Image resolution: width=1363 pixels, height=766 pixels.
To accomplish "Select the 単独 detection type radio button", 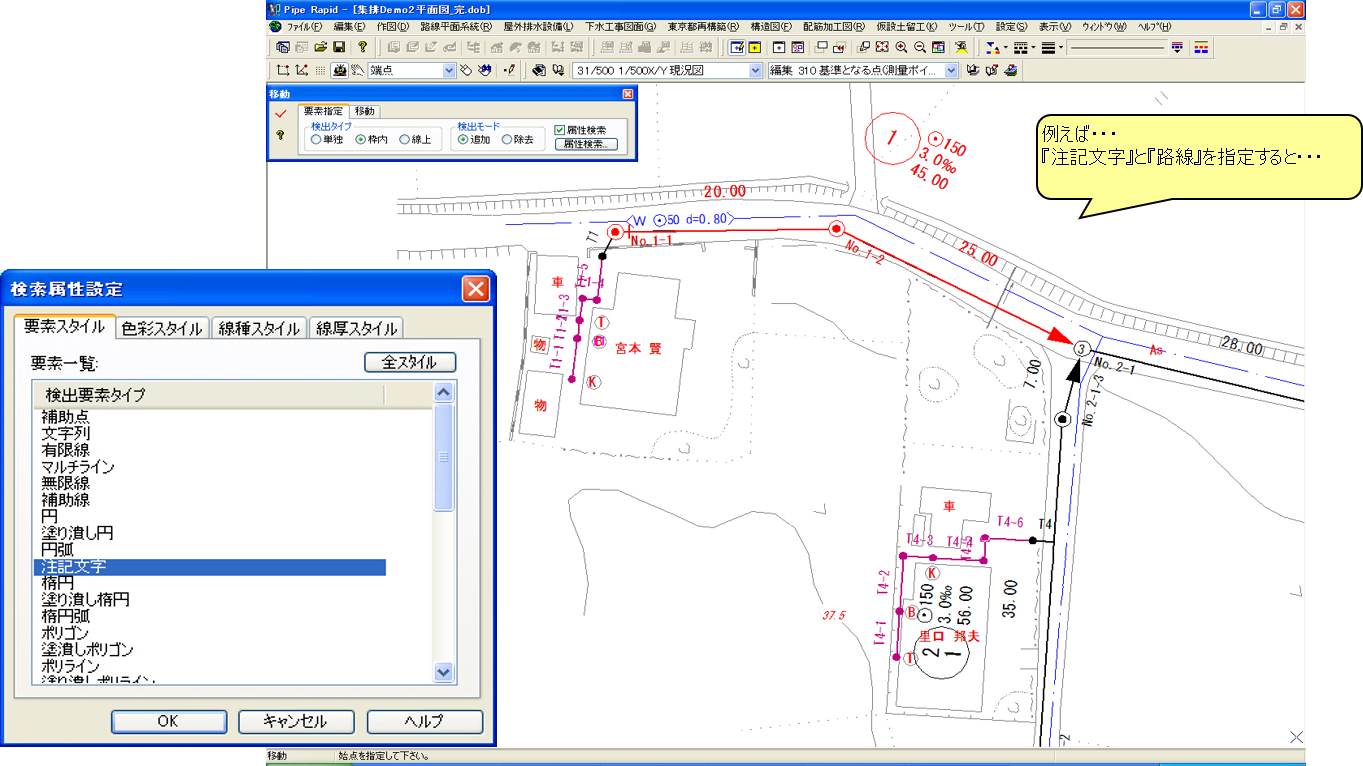I will (x=316, y=140).
